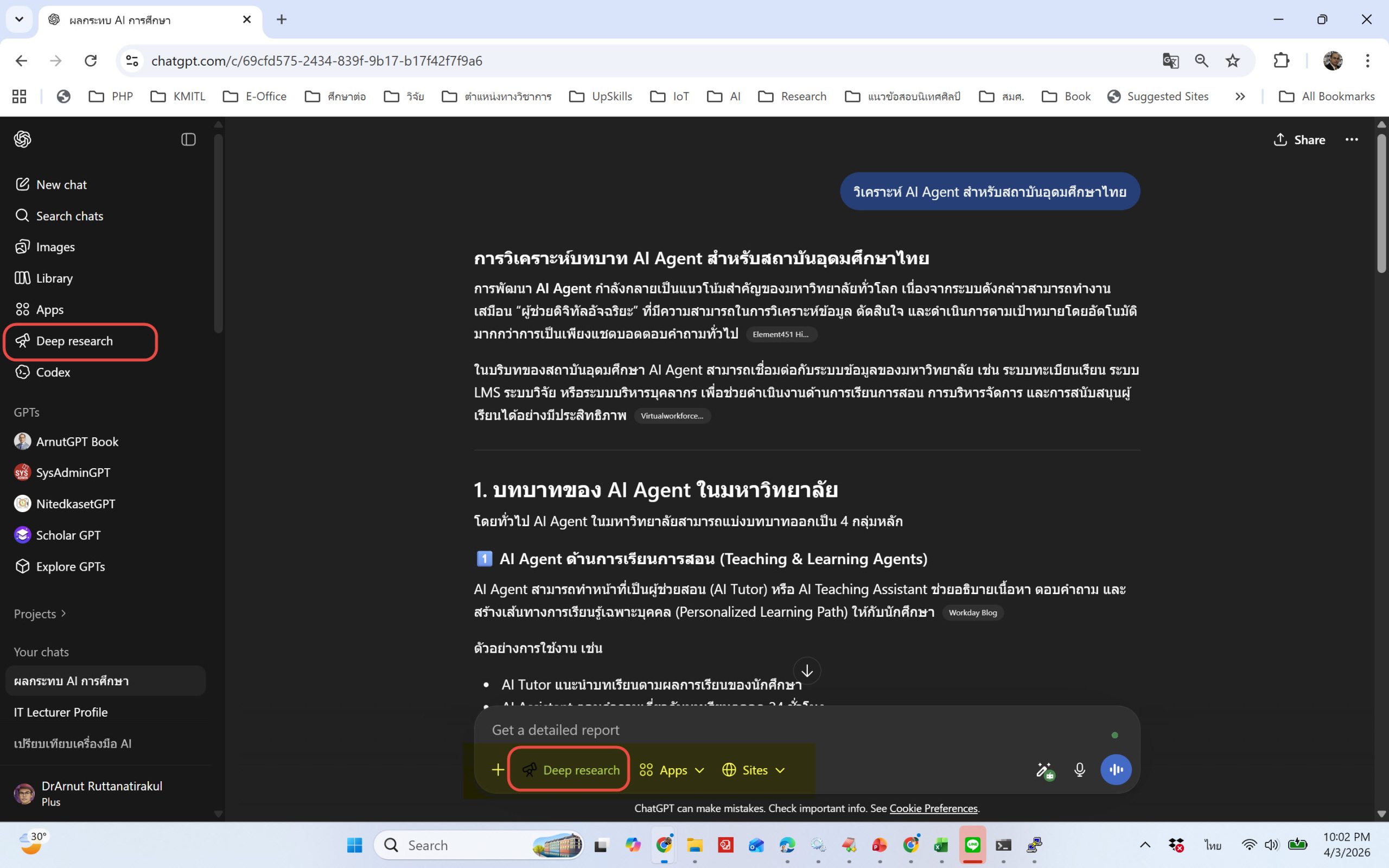The width and height of the screenshot is (1389, 868).
Task: Click the Share button
Action: pyautogui.click(x=1300, y=139)
